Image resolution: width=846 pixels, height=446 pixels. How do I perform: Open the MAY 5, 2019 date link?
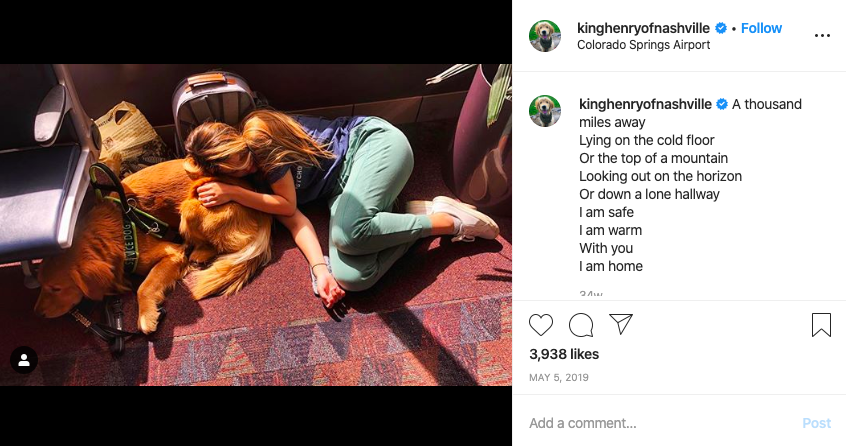coord(558,378)
